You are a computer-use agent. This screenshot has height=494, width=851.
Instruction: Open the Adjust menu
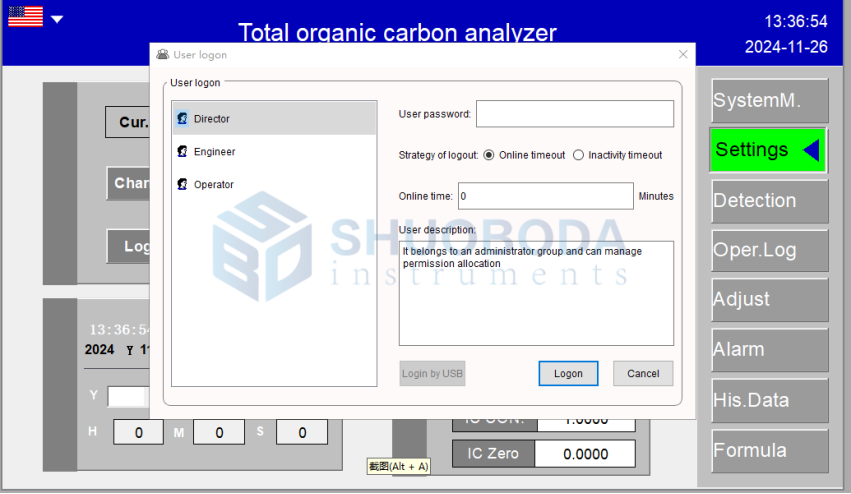[770, 300]
